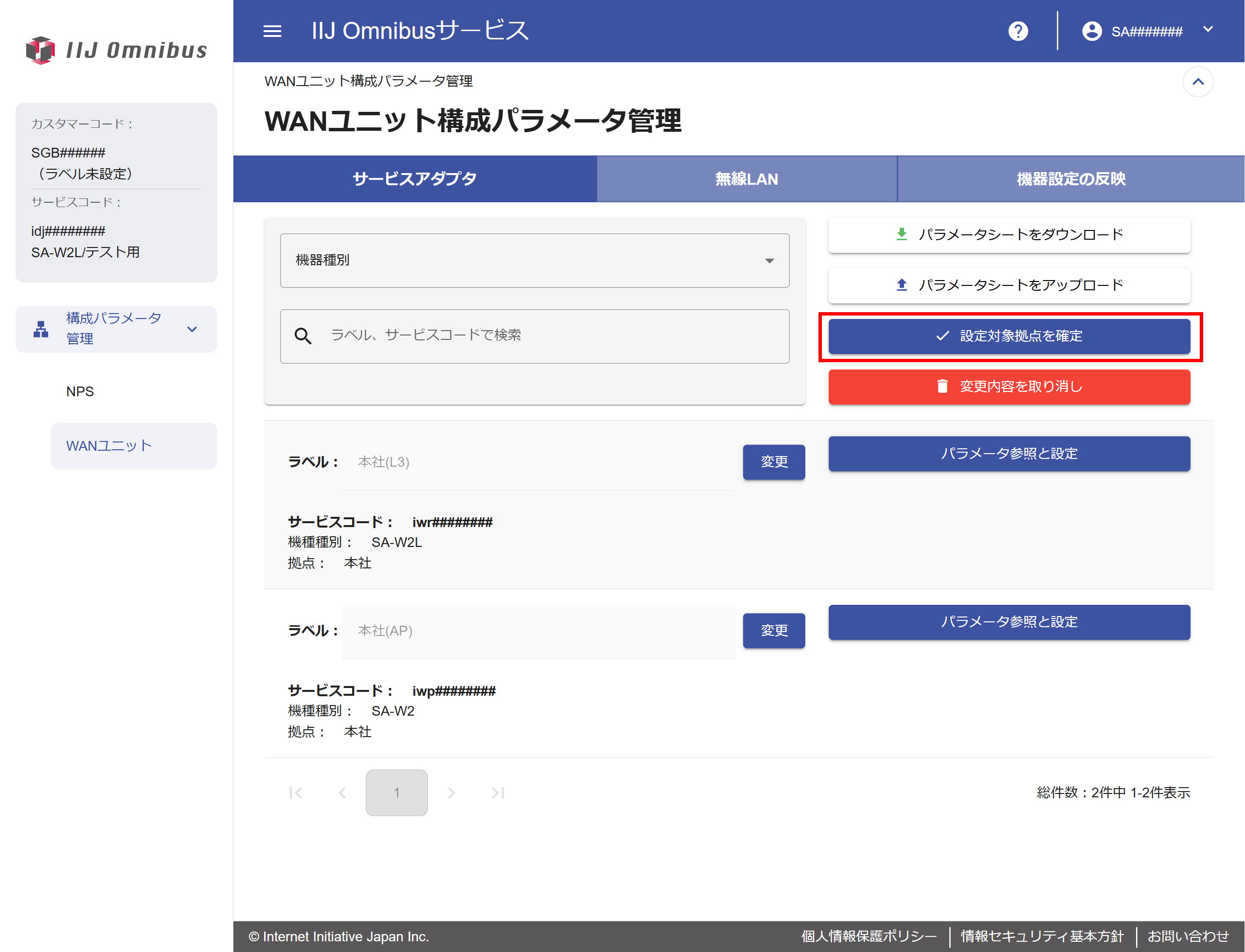Click 変更内容を取り消し red button

click(x=1009, y=387)
